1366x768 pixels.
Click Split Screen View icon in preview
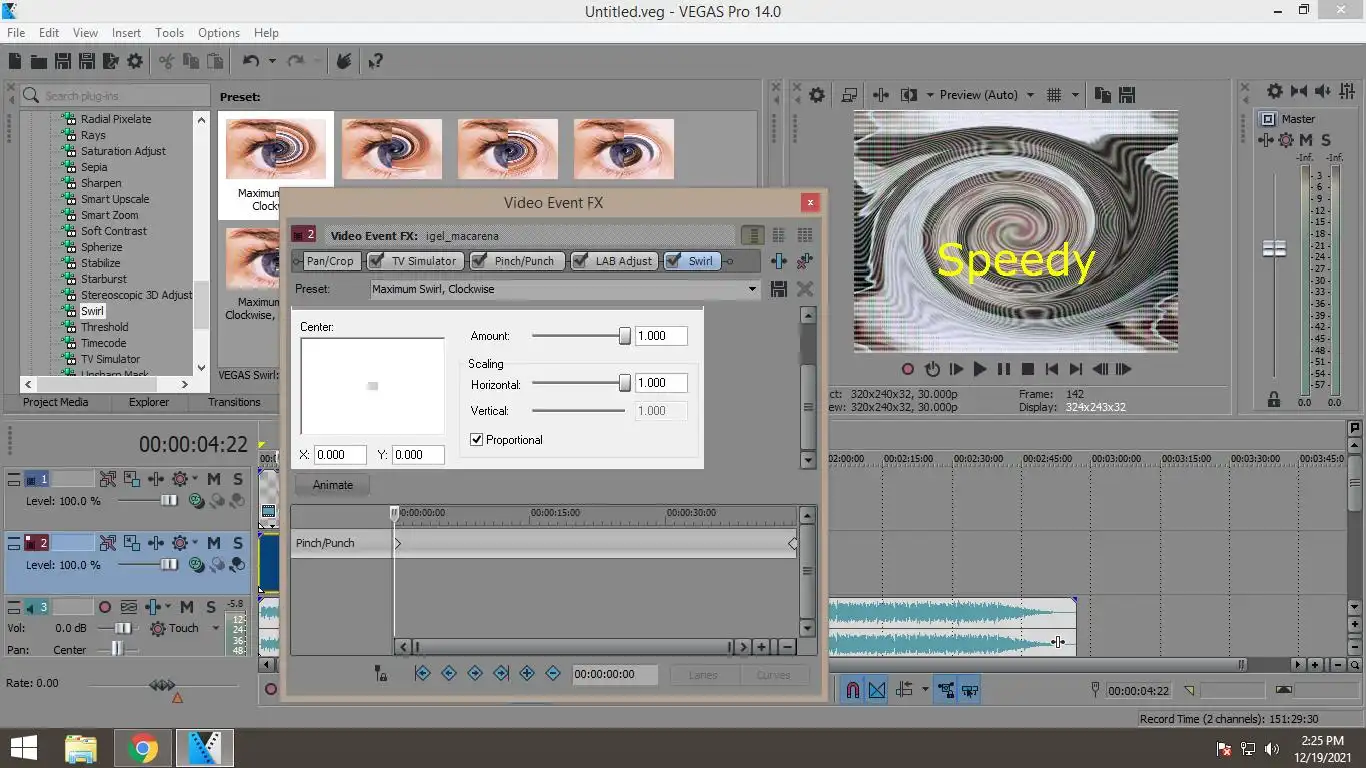click(x=909, y=95)
